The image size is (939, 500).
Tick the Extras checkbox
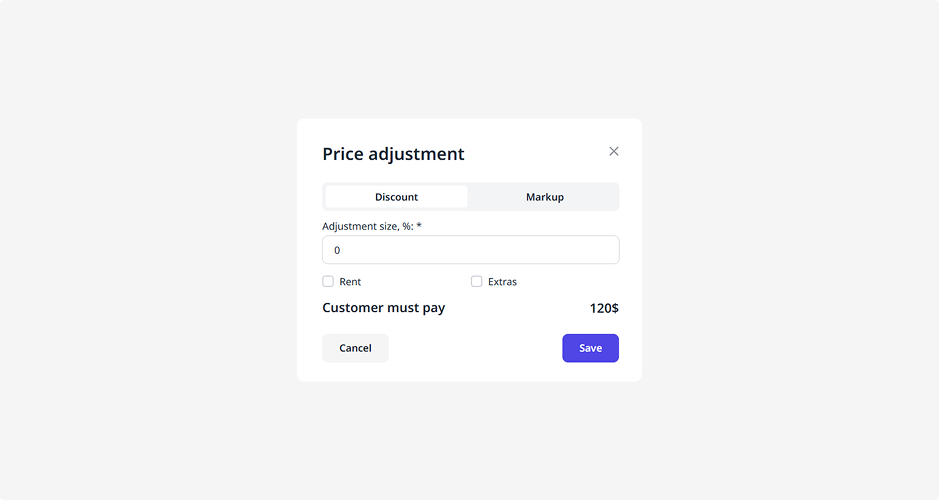click(476, 281)
